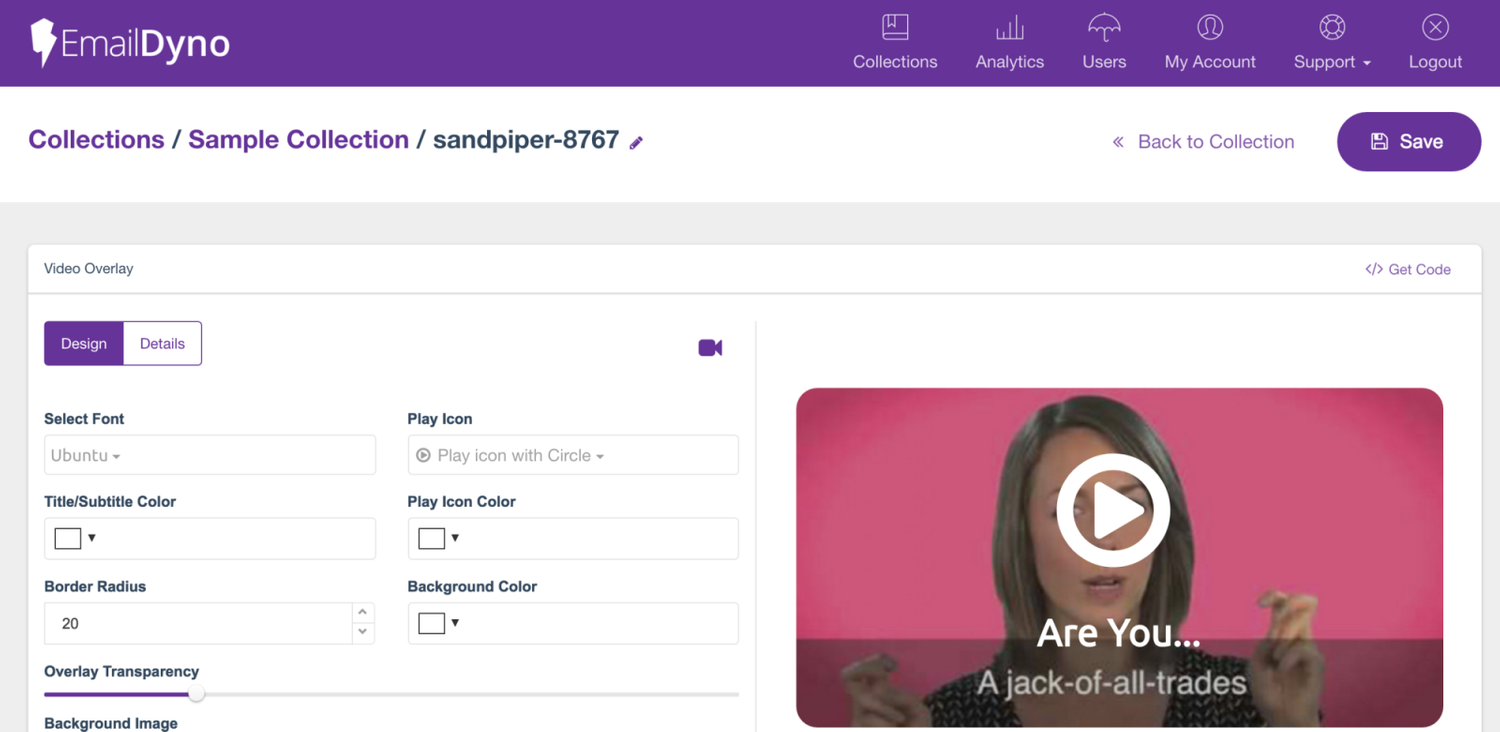Select the Design tab
Viewport: 1500px width, 732px height.
(84, 343)
